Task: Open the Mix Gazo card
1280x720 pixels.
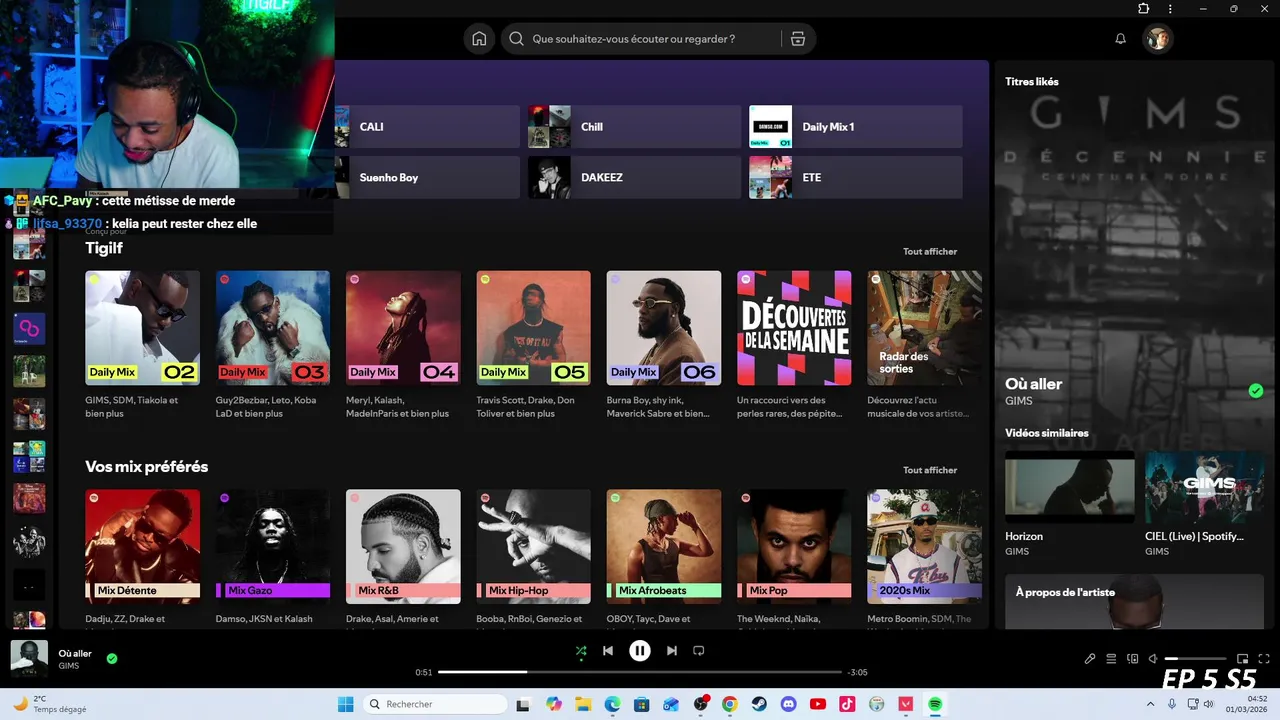Action: [x=273, y=546]
